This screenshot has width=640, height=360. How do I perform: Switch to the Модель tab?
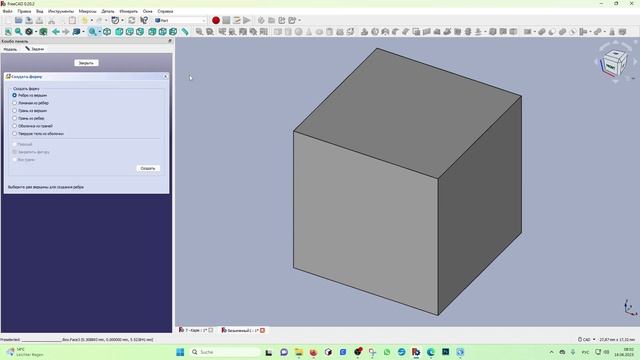point(10,49)
